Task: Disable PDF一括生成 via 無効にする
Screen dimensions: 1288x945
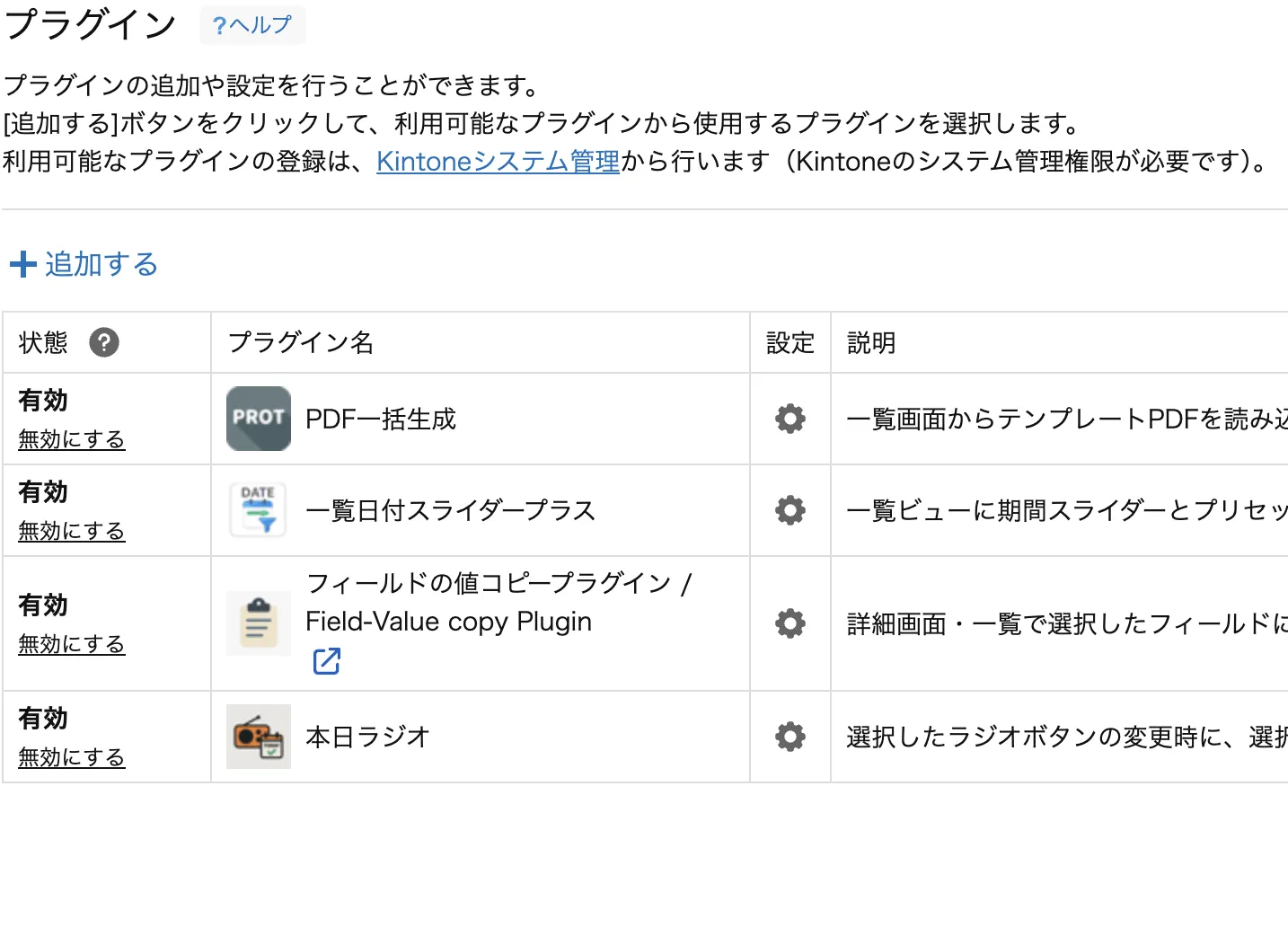Action: click(x=71, y=439)
